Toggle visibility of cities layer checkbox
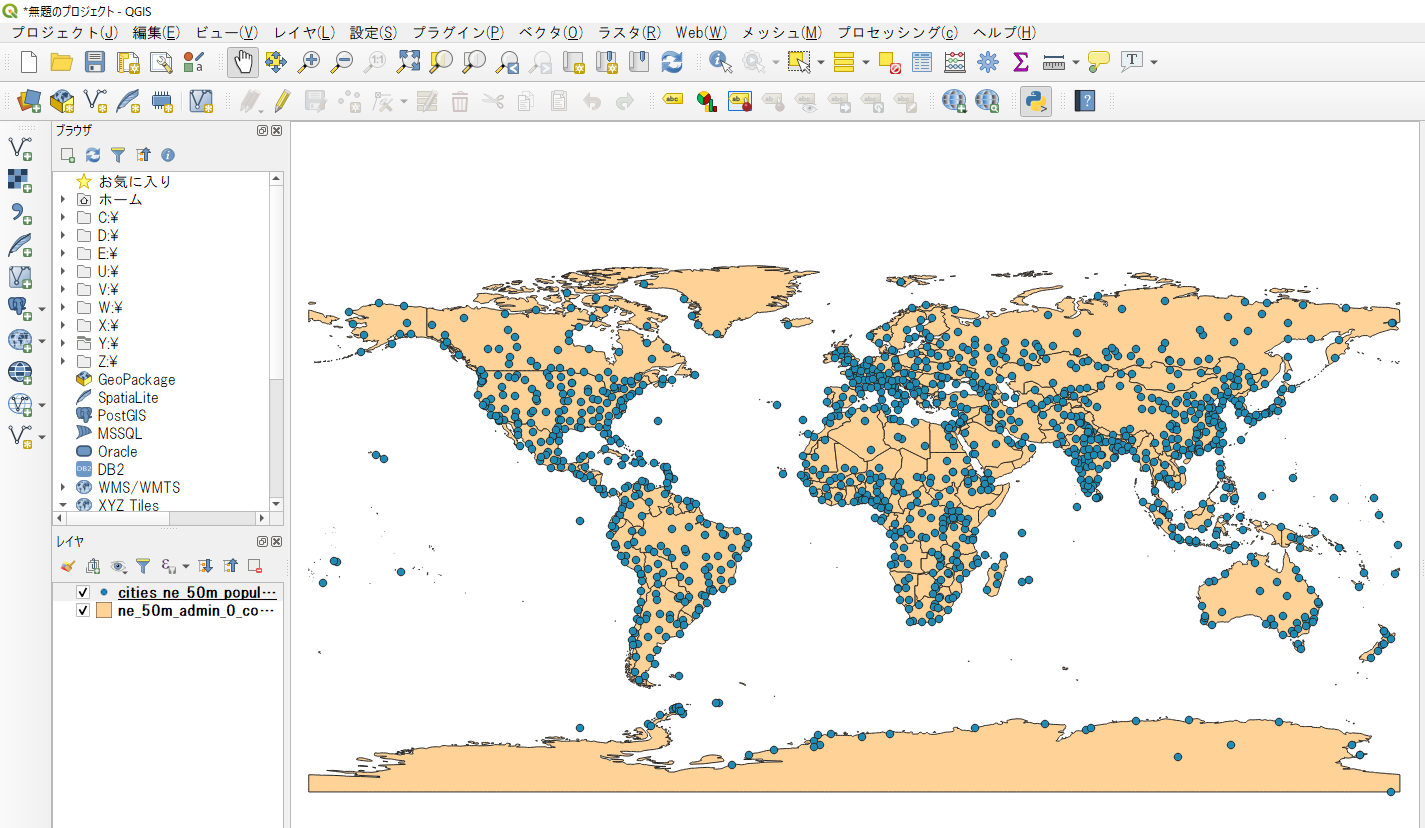 [x=83, y=593]
